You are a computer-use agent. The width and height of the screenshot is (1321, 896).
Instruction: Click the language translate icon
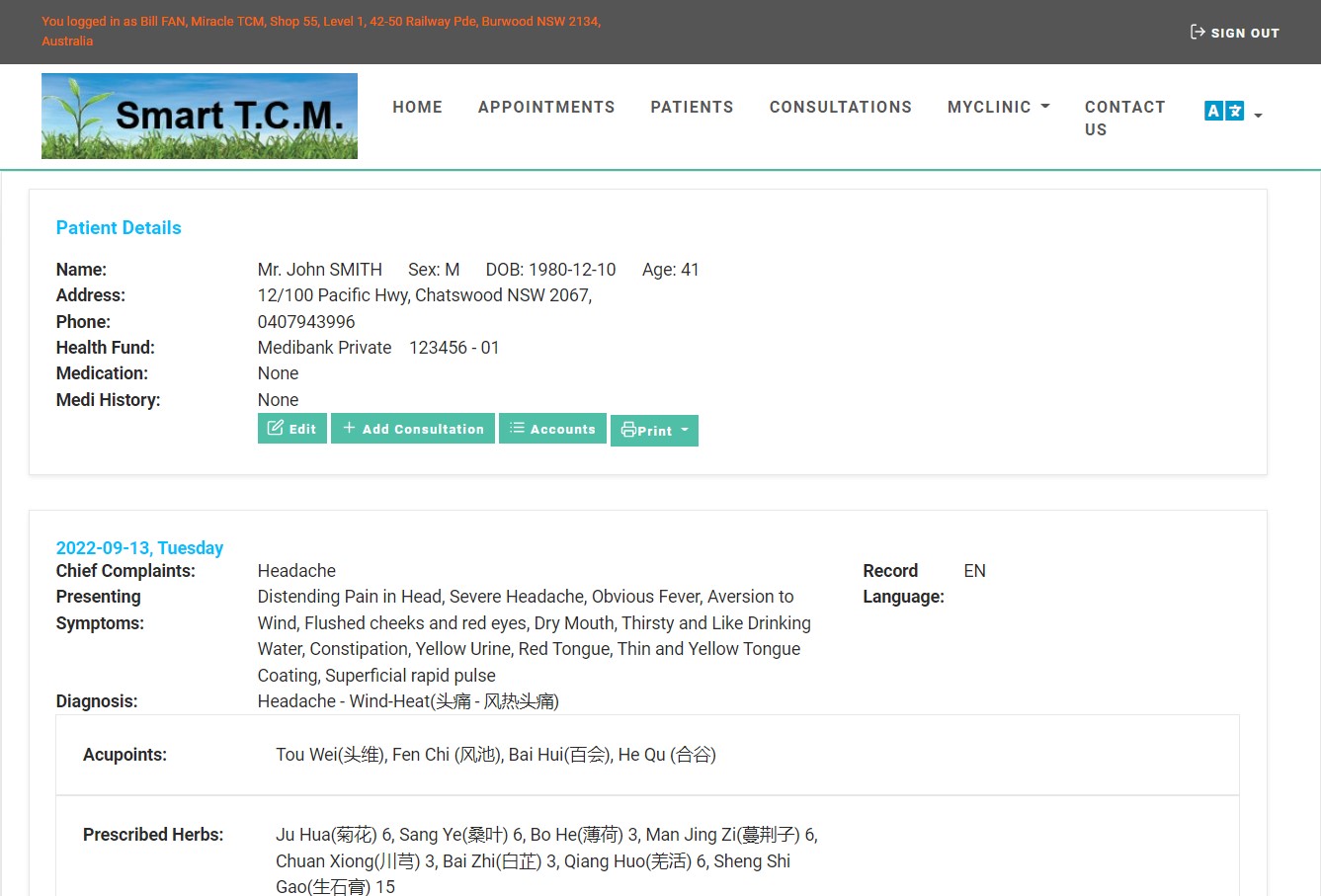point(1224,111)
